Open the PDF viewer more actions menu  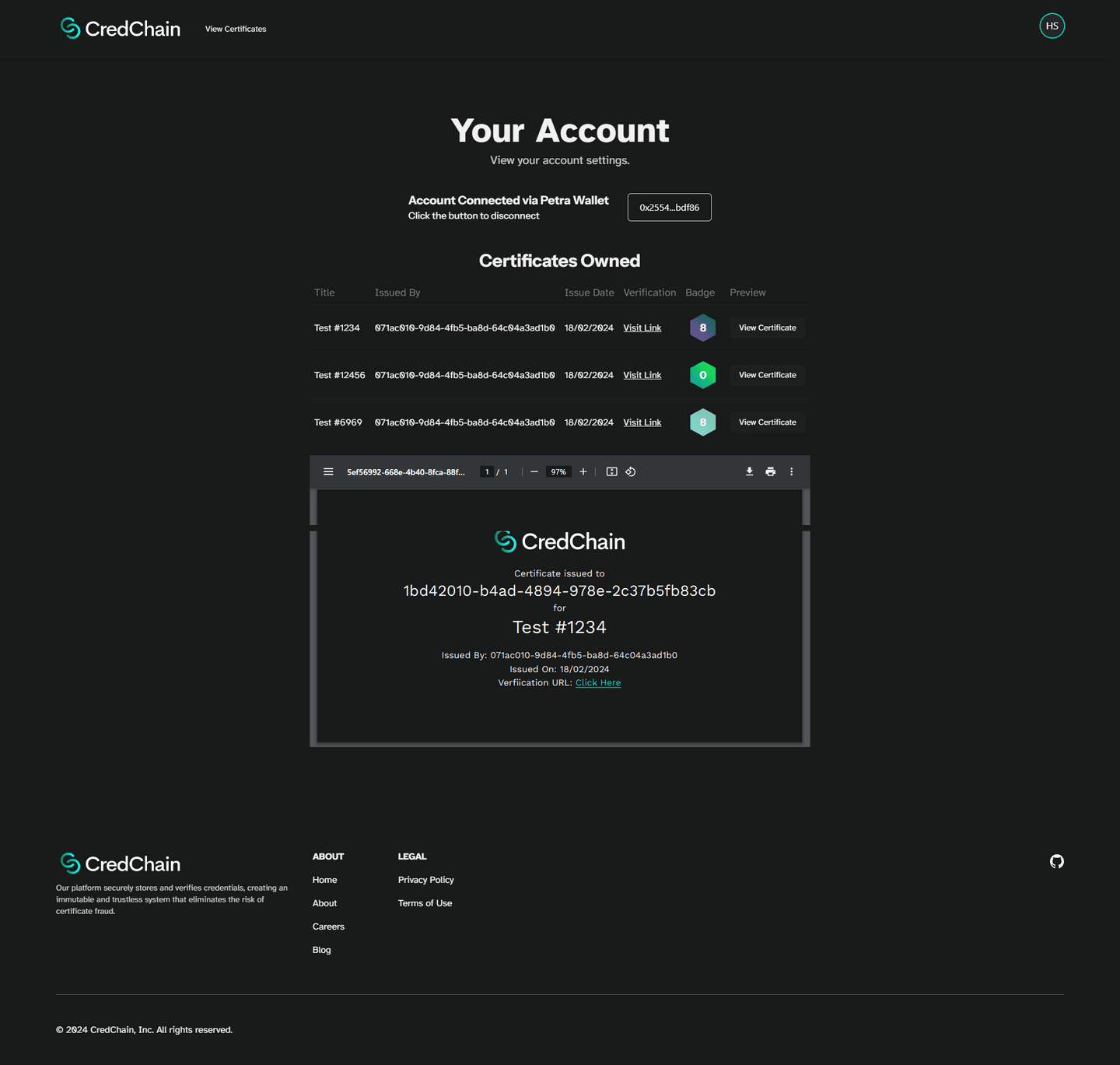pyautogui.click(x=792, y=471)
